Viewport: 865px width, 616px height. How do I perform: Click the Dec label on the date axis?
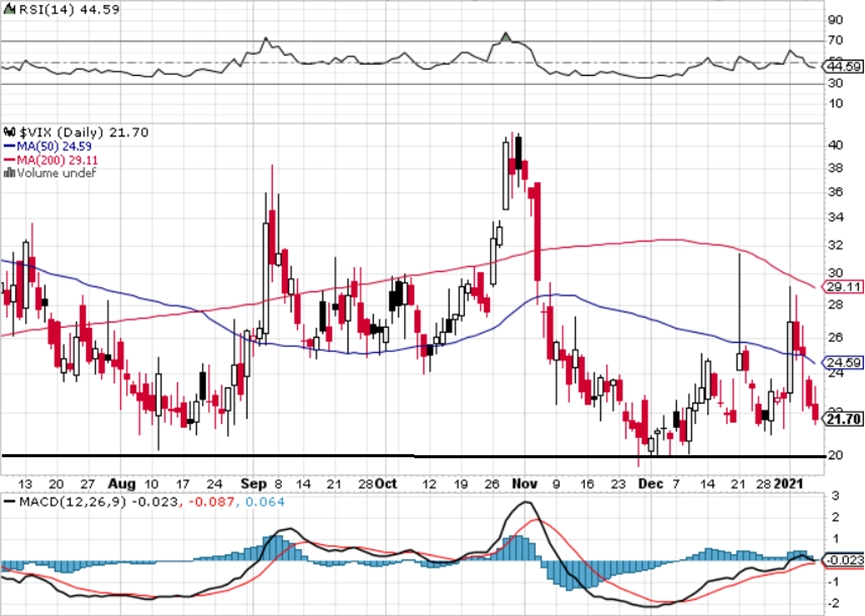coord(650,484)
